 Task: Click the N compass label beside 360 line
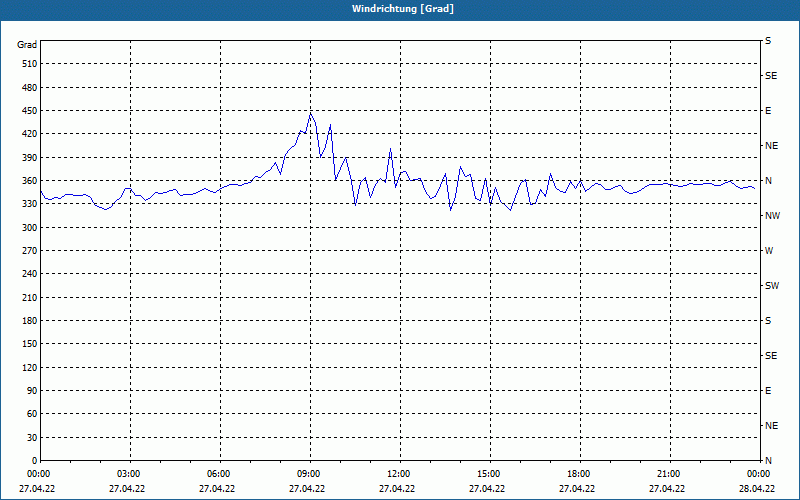pos(768,181)
